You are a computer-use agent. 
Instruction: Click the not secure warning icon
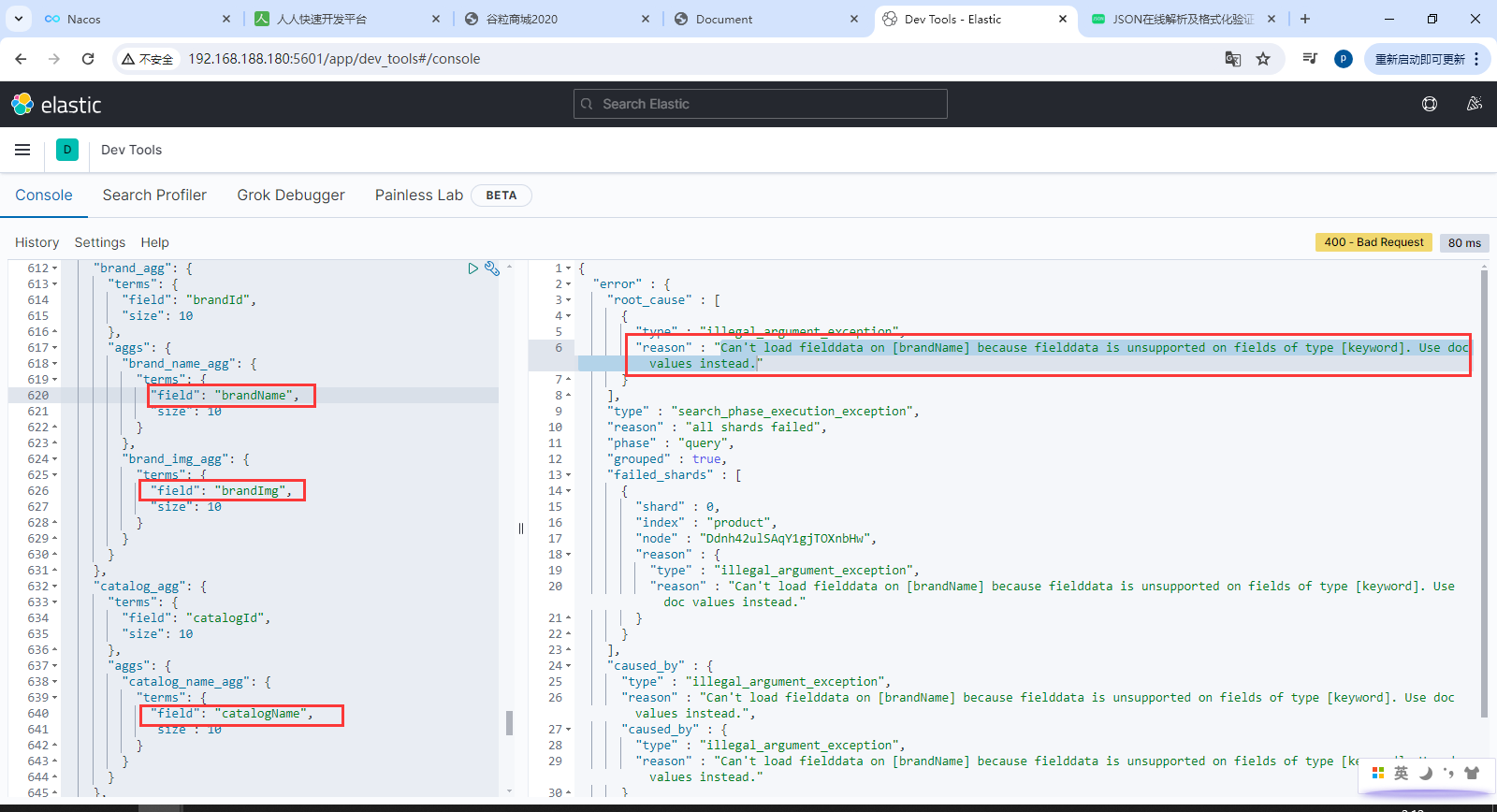147,59
